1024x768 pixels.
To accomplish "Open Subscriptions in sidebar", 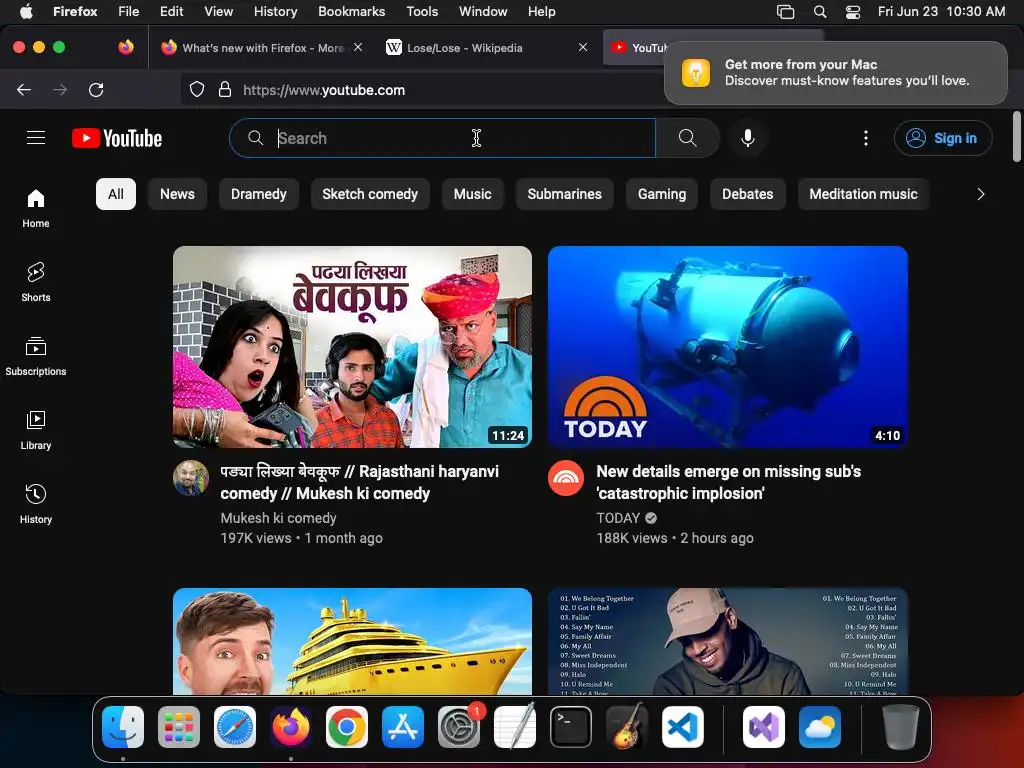I will (36, 356).
